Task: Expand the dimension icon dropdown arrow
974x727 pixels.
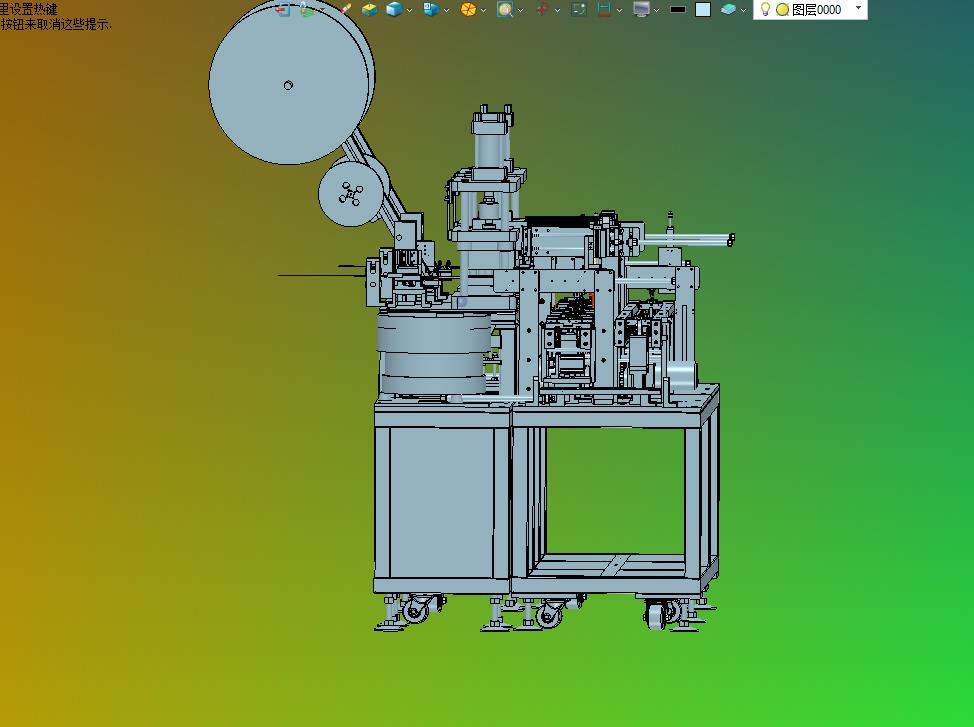Action: point(619,10)
